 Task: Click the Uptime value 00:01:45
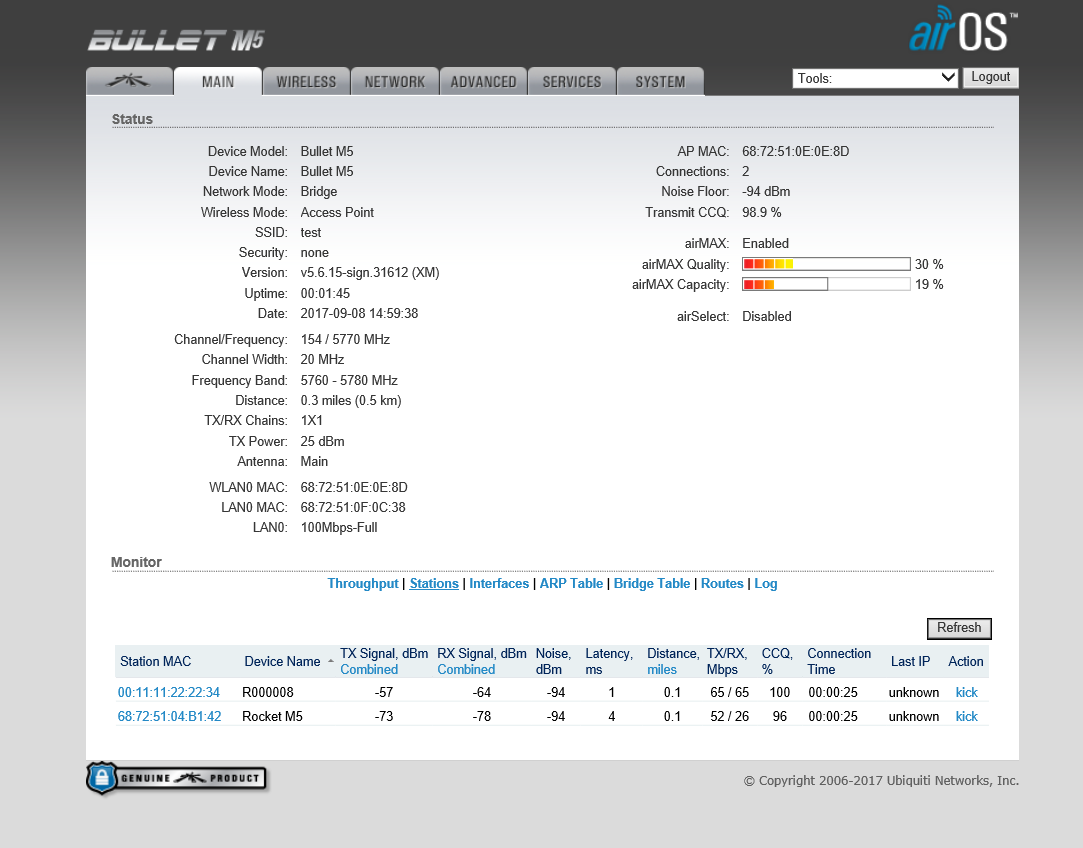325,293
